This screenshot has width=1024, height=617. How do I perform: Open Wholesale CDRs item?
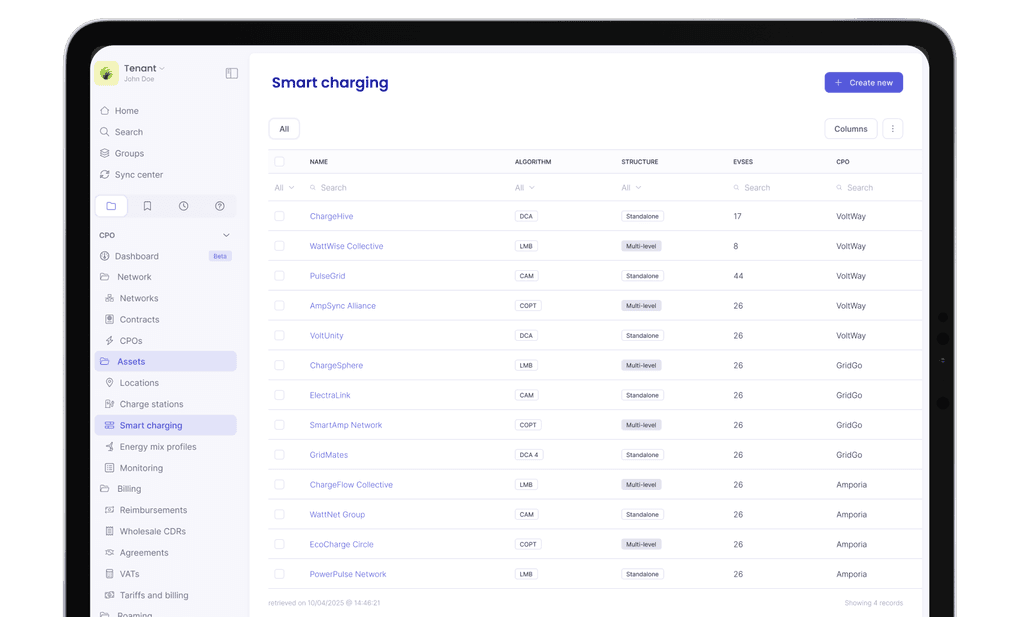pyautogui.click(x=152, y=531)
